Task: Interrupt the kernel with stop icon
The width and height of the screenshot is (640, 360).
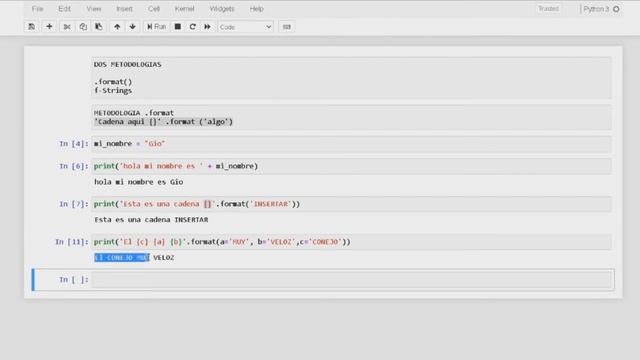Action: (x=178, y=27)
